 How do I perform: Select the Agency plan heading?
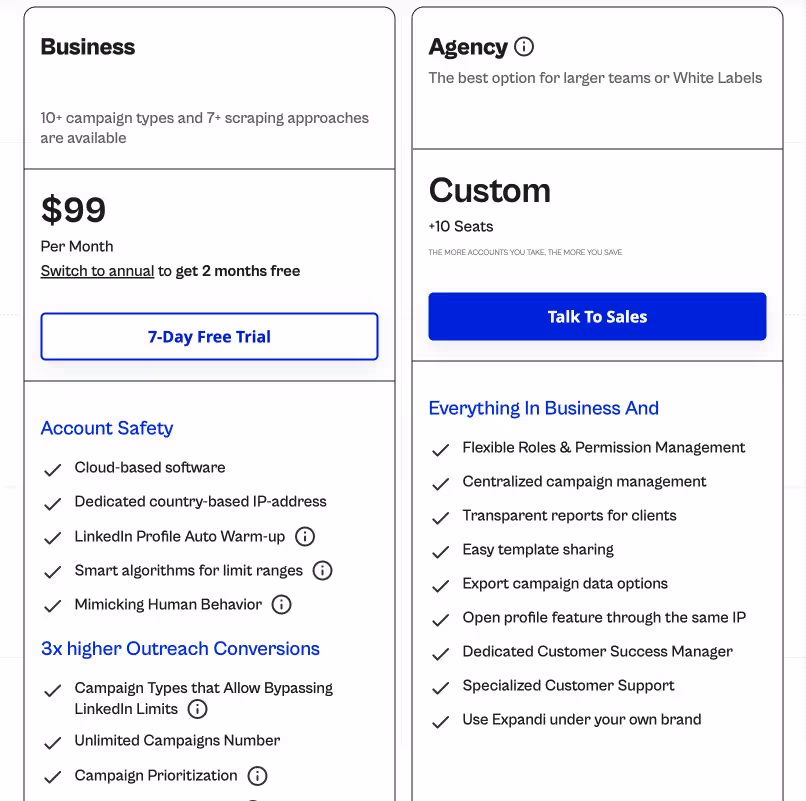click(x=469, y=46)
